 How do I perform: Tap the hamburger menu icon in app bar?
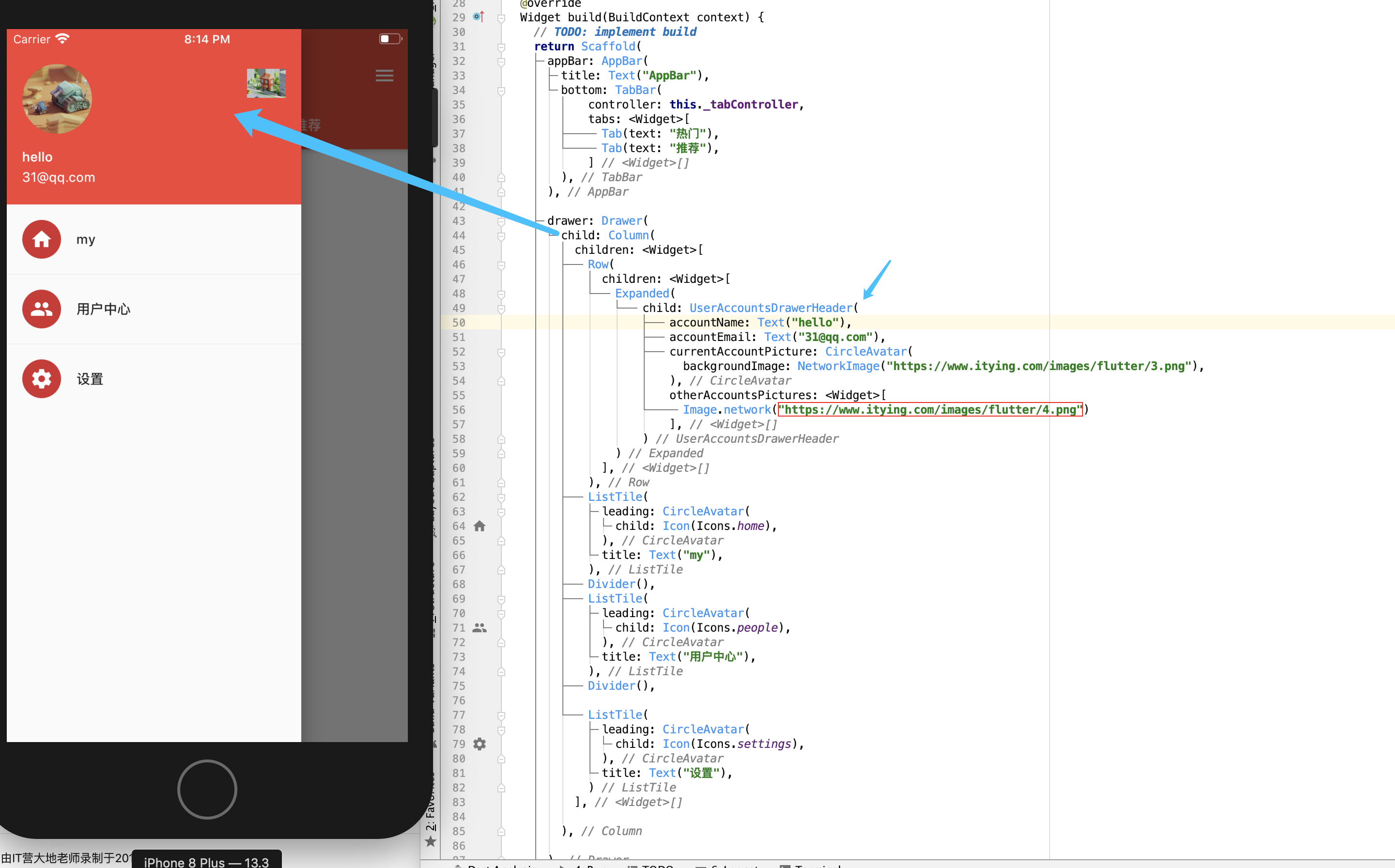384,76
